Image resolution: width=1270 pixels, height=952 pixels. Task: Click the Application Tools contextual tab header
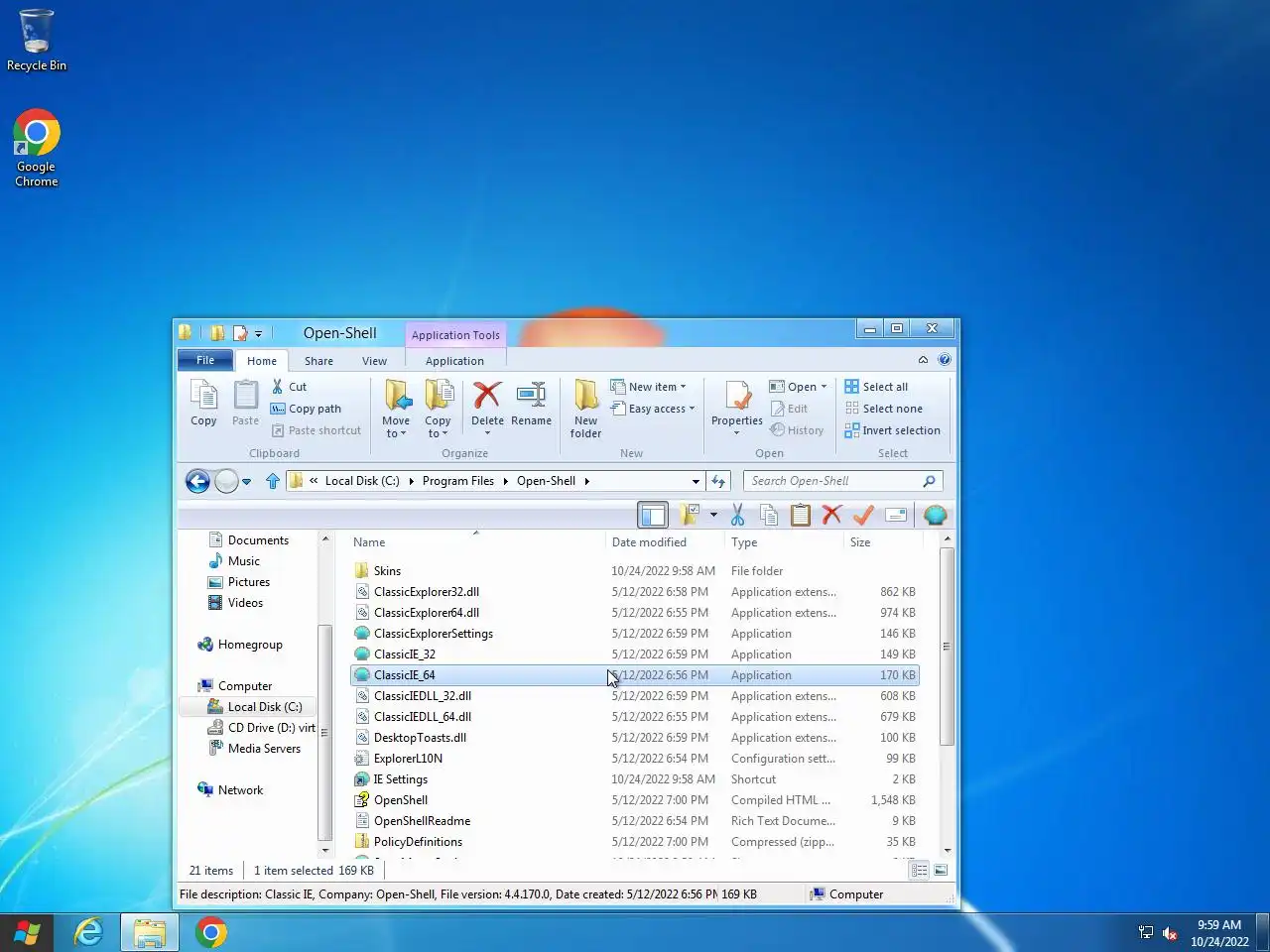point(455,335)
